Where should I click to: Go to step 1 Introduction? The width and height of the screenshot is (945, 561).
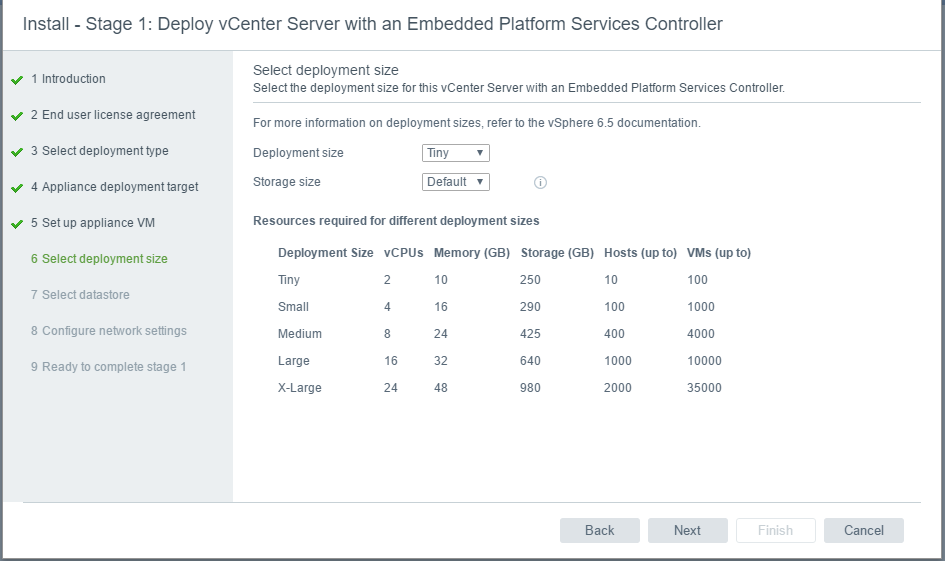(68, 79)
